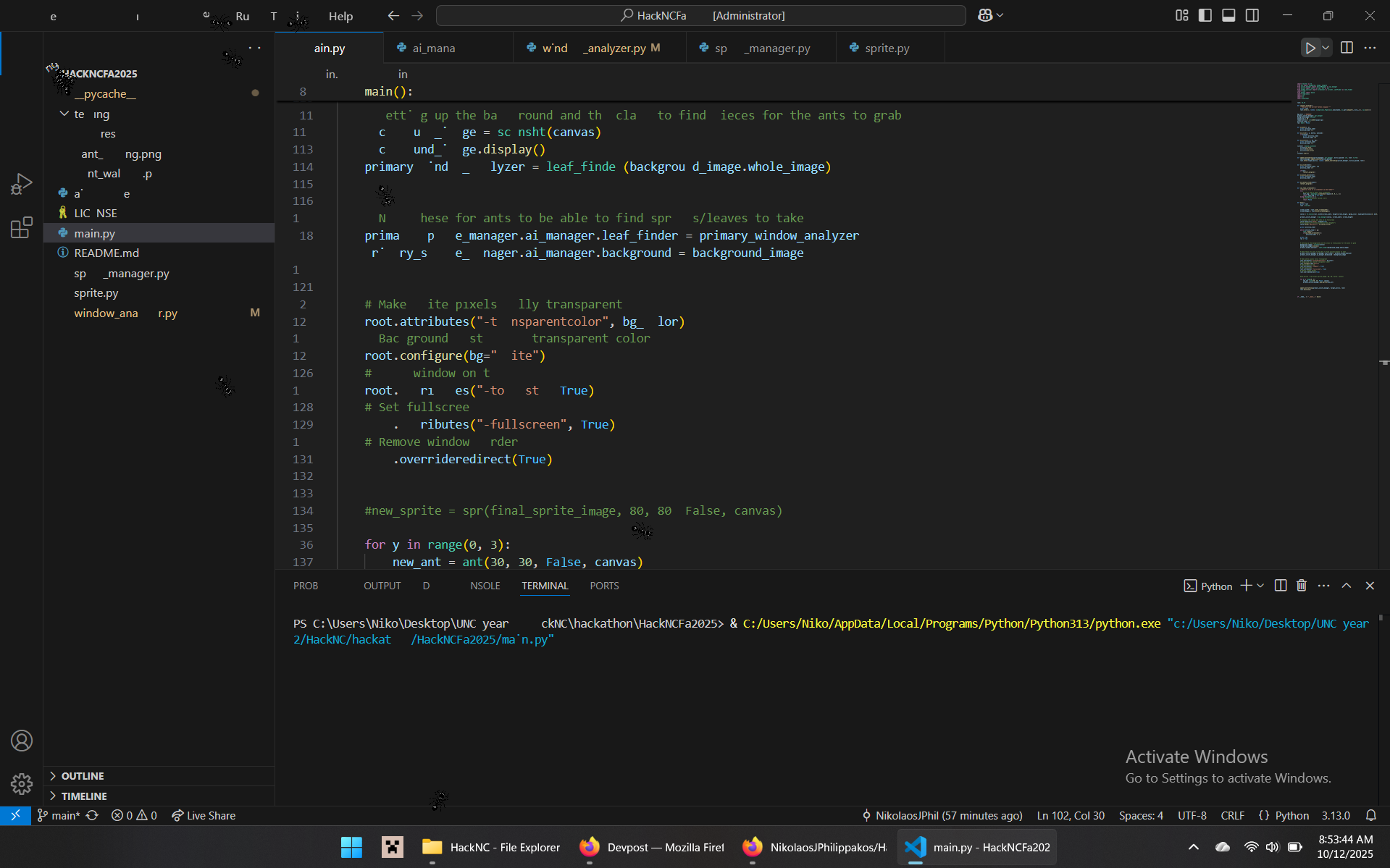Toggle the primary side bar
This screenshot has height=868, width=1390.
pyautogui.click(x=1205, y=15)
